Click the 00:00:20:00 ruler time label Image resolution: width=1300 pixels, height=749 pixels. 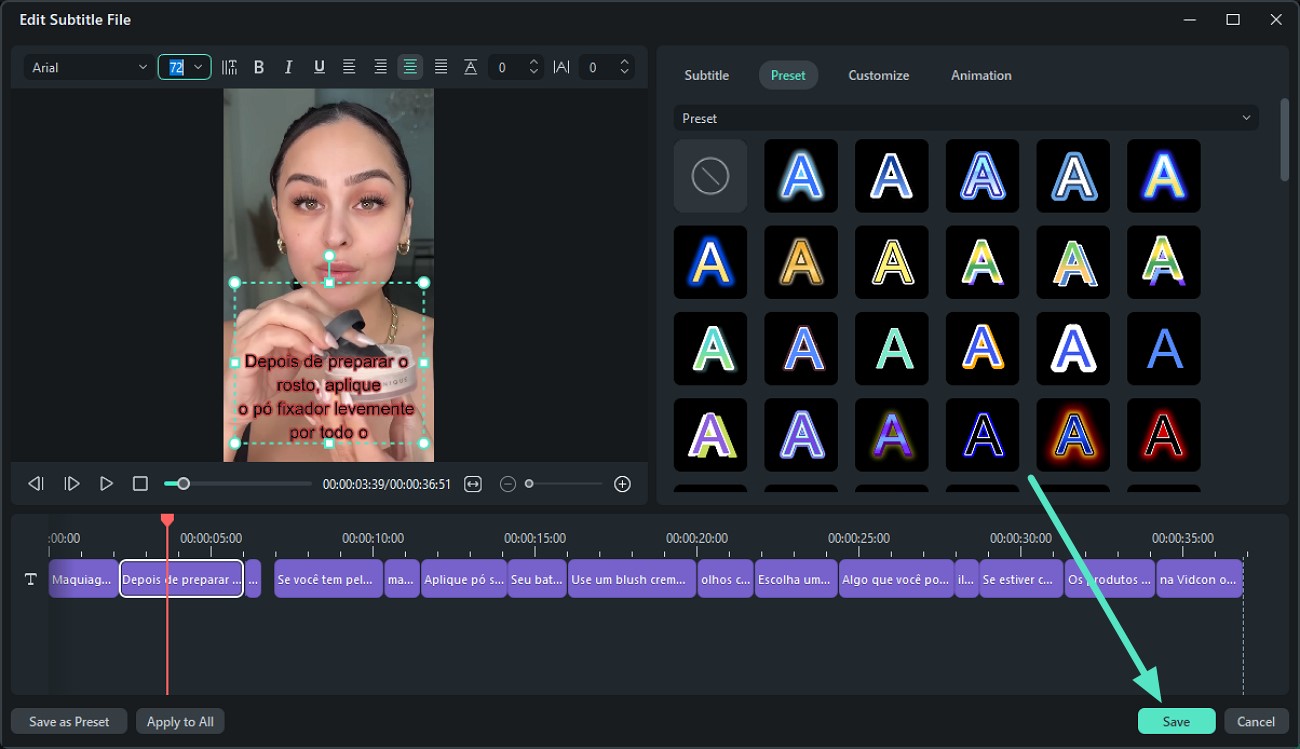coord(697,538)
